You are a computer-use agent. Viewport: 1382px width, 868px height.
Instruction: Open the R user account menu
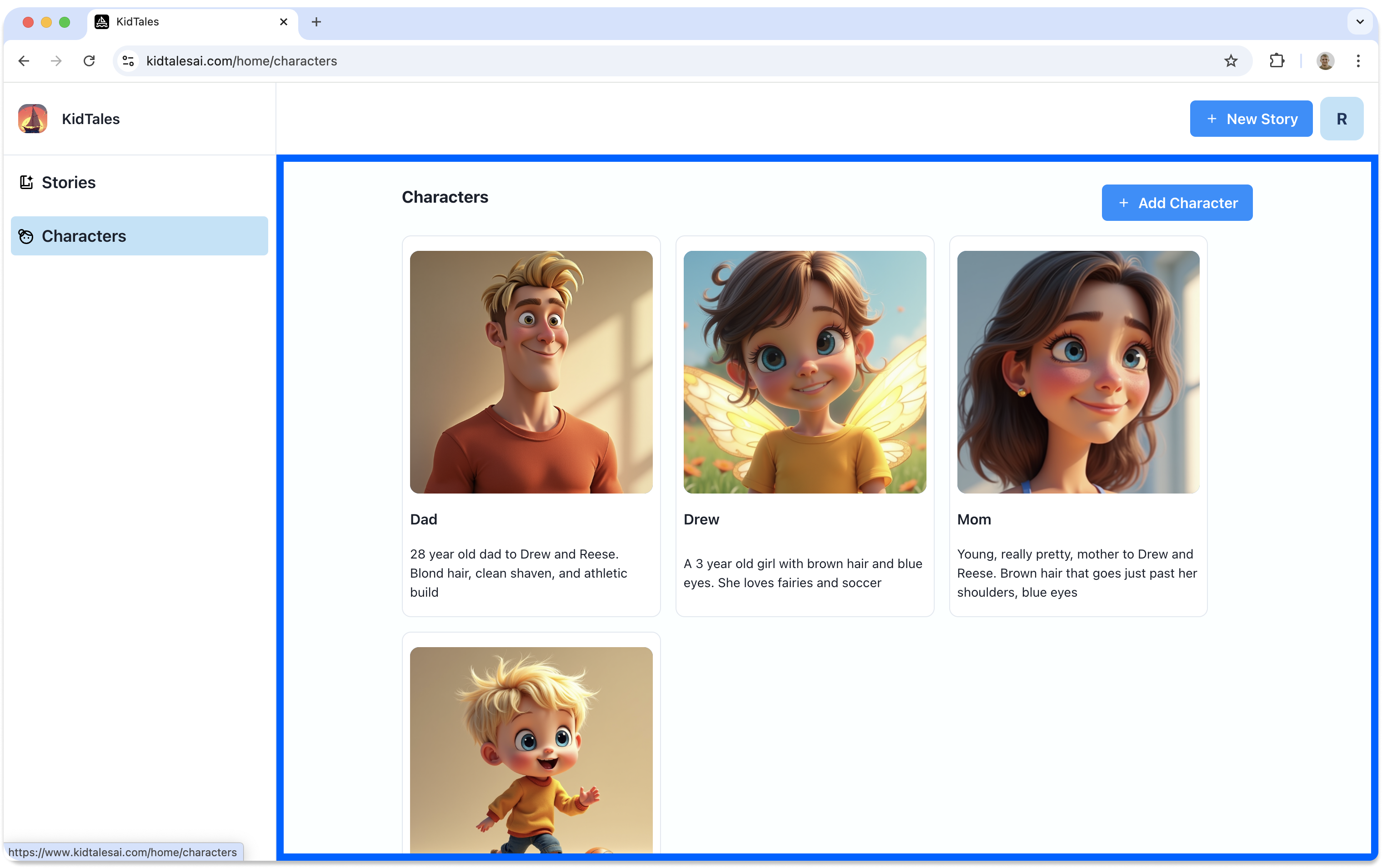click(1341, 119)
